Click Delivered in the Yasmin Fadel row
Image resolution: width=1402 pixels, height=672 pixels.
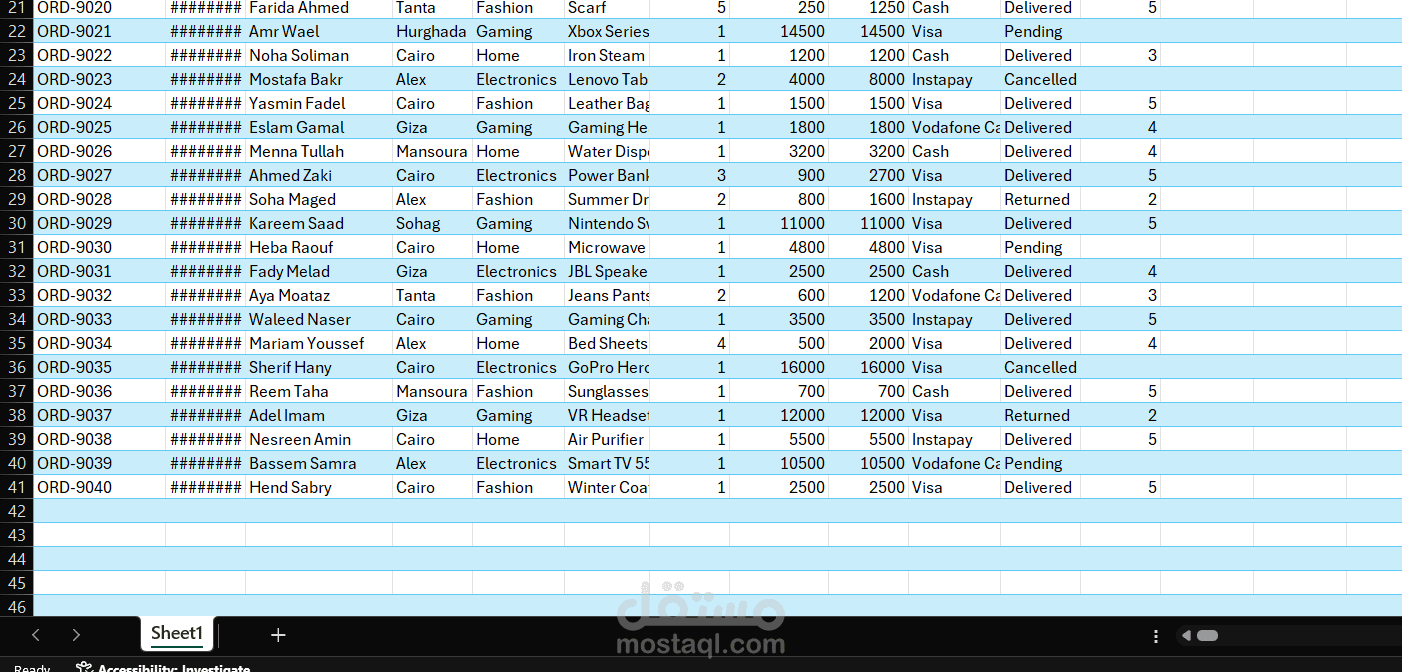[x=1040, y=103]
